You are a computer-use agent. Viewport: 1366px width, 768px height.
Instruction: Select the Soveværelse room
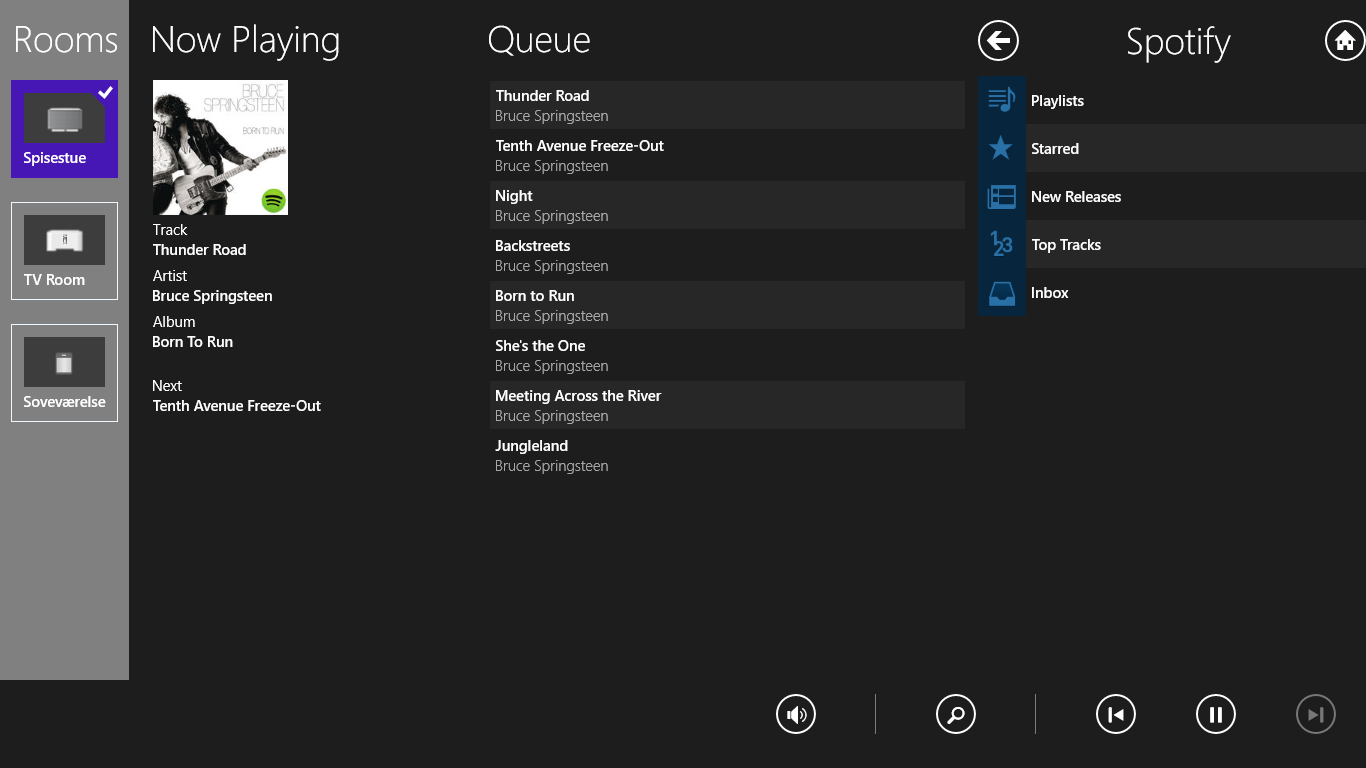[64, 372]
